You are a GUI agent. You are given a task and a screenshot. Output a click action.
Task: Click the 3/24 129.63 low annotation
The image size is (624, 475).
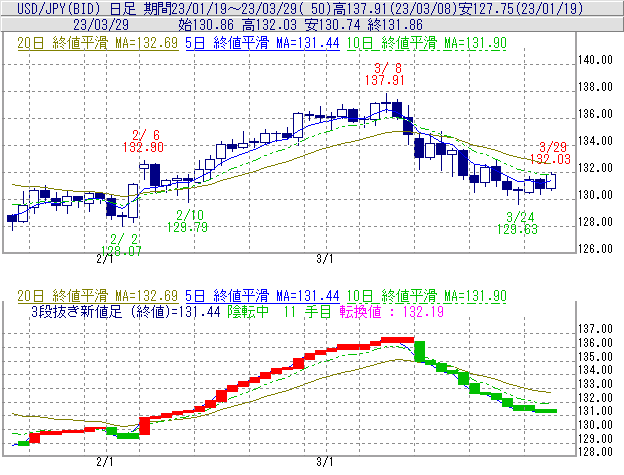(517, 223)
